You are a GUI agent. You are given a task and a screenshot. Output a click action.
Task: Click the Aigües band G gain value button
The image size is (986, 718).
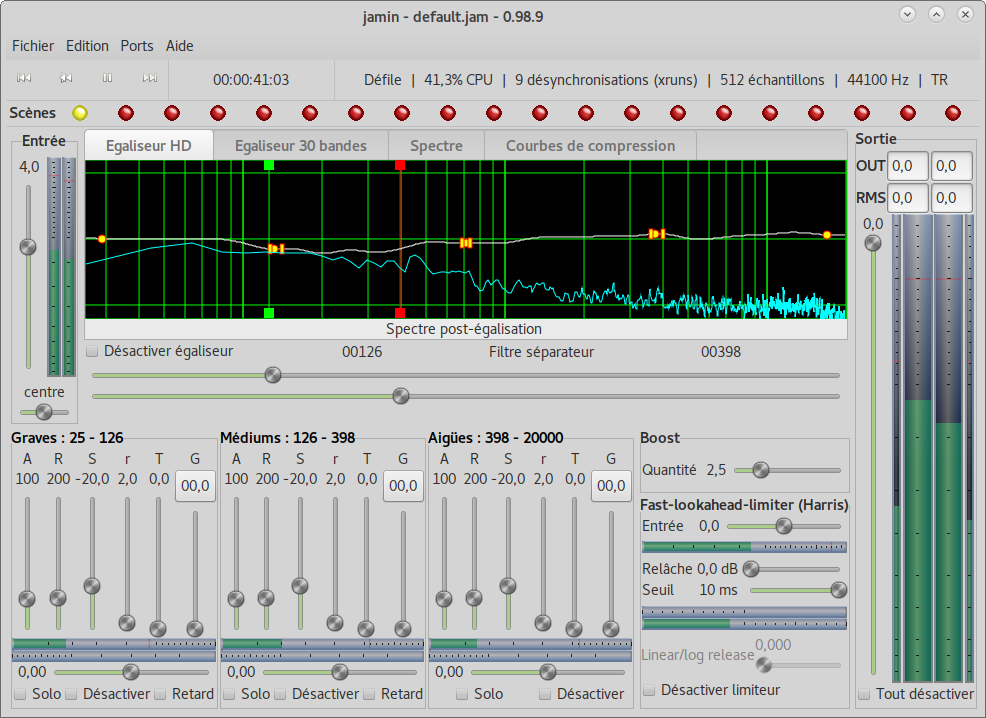pos(611,486)
